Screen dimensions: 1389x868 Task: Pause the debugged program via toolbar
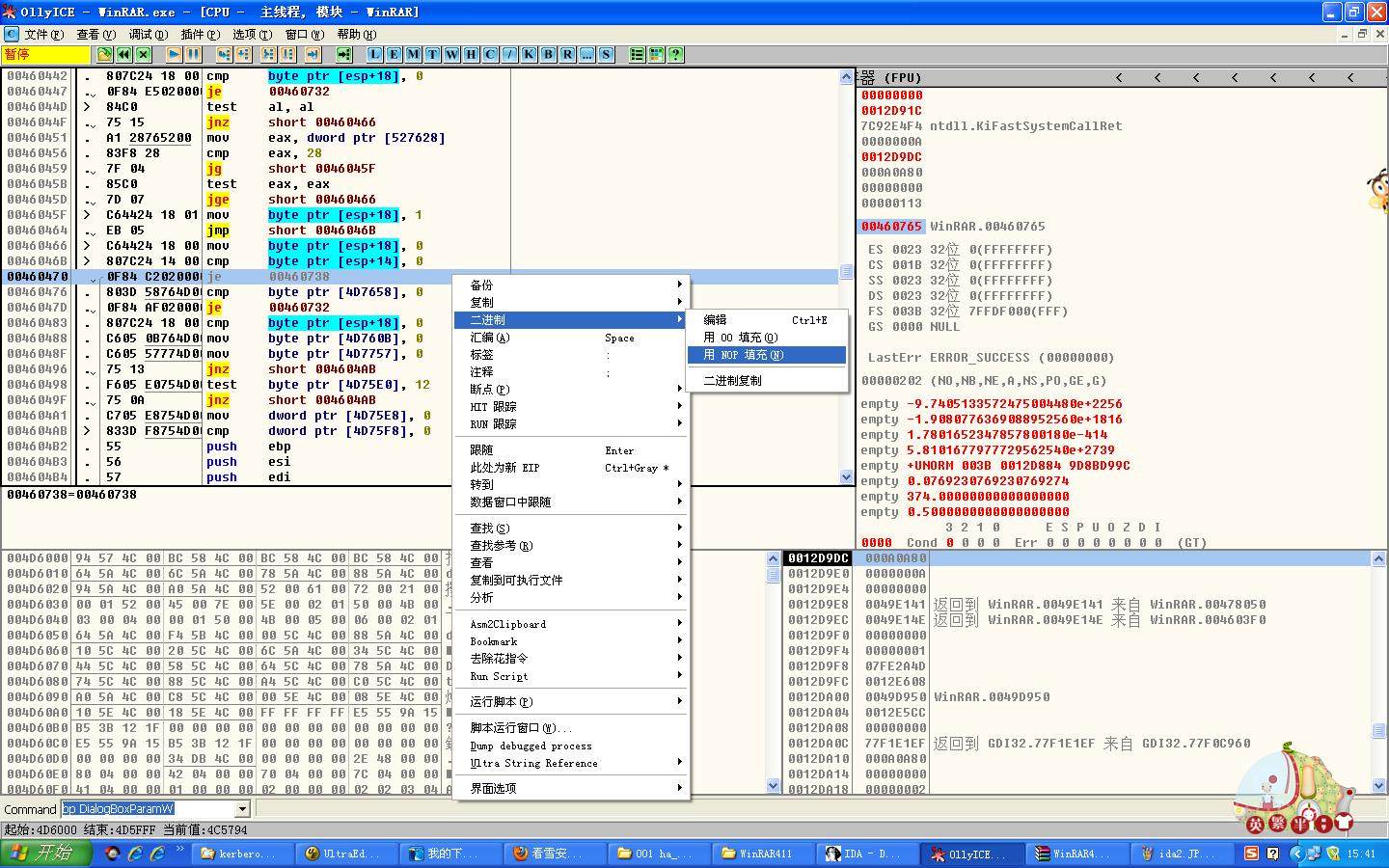(x=193, y=55)
